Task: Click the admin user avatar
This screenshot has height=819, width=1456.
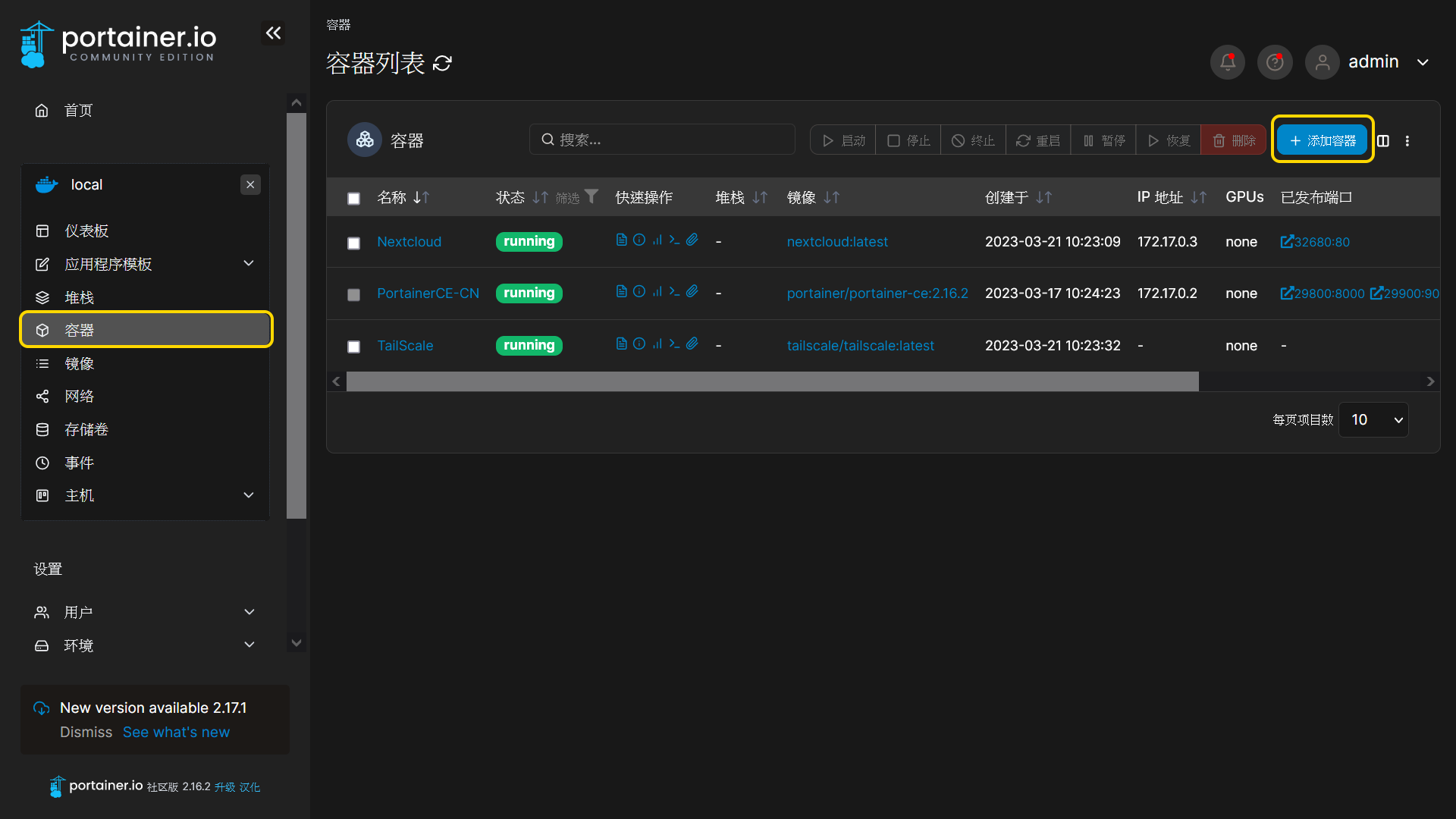Action: click(x=1322, y=62)
